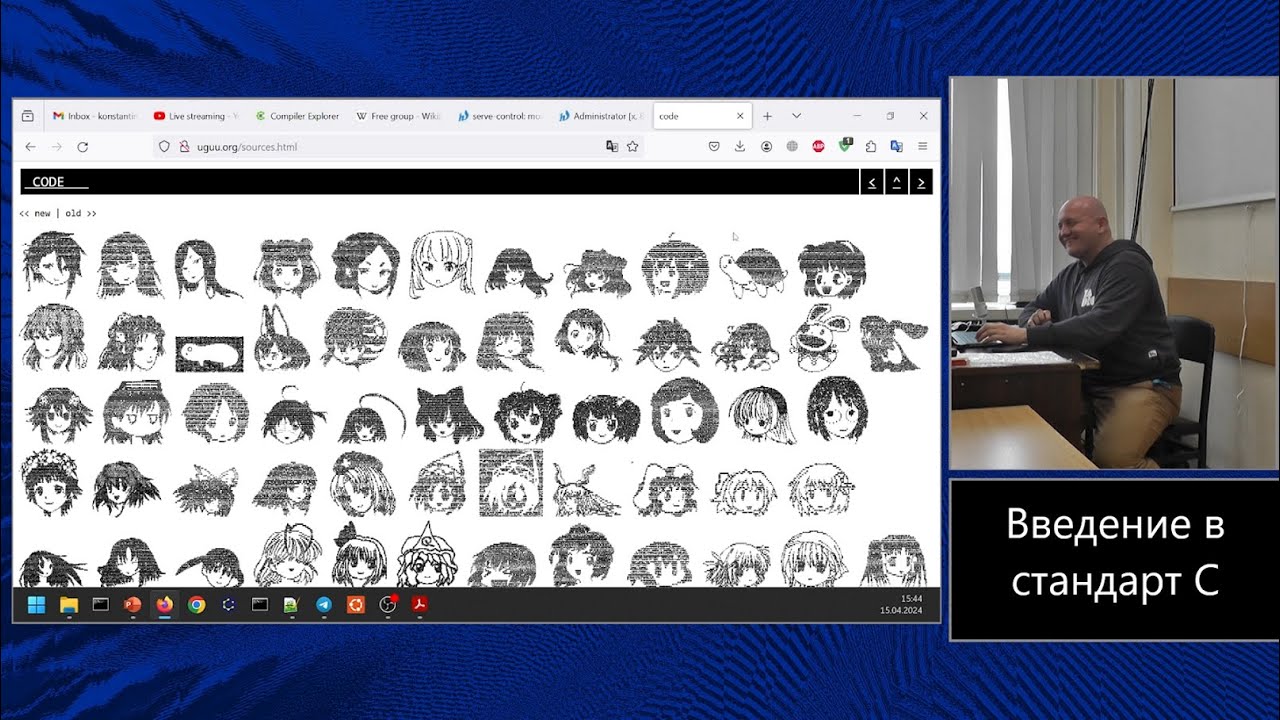
Task: Open the Extensions puzzle menu
Action: 871,146
